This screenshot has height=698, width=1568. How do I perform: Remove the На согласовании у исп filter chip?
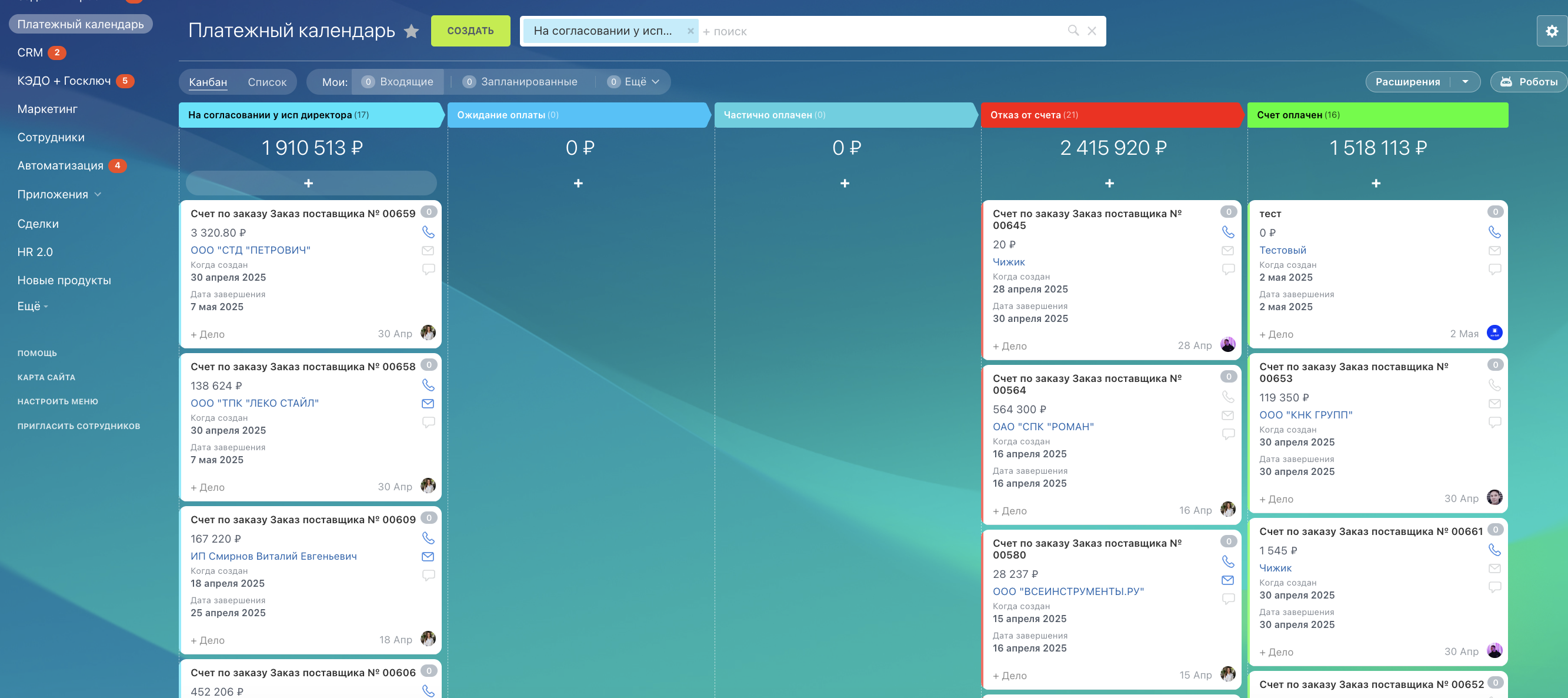690,31
